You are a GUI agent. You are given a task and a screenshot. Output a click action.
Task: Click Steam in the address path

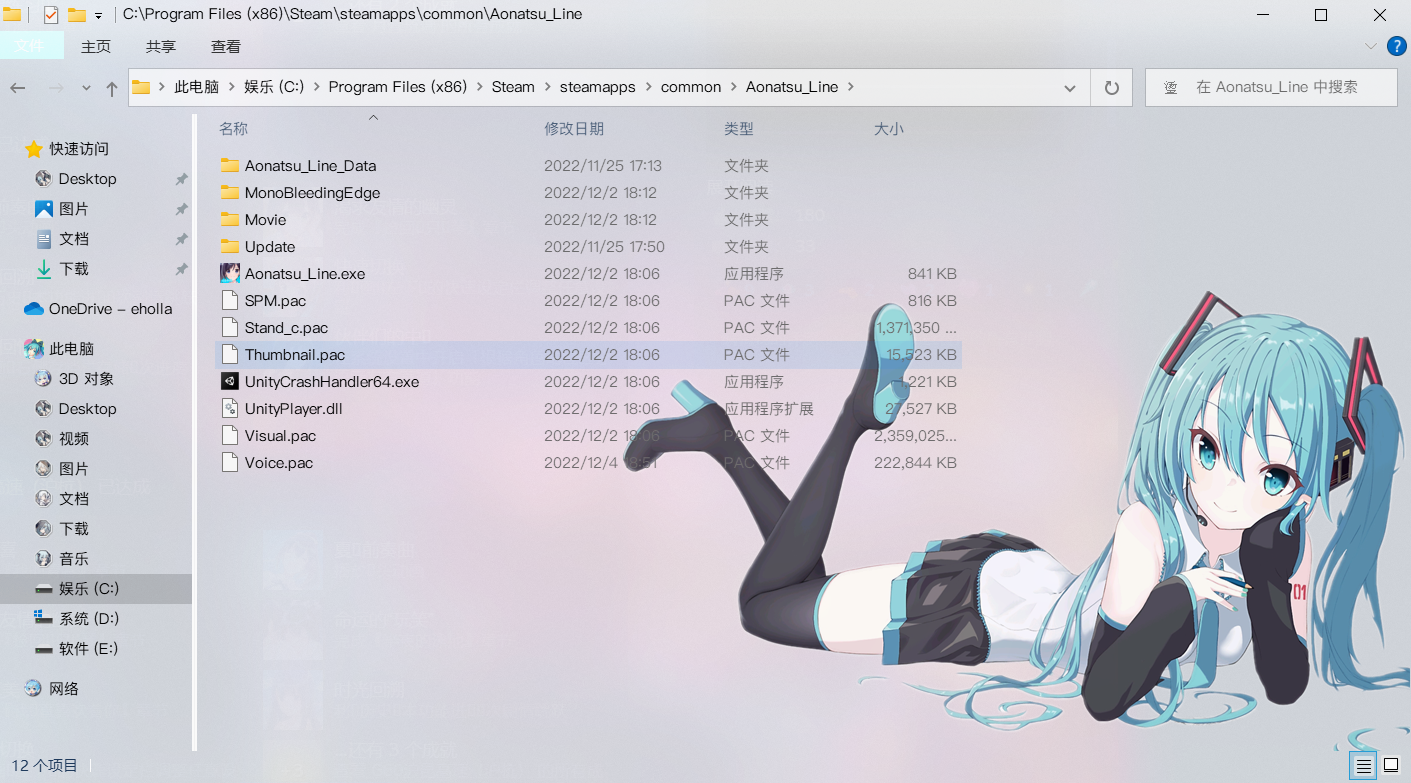click(x=513, y=87)
